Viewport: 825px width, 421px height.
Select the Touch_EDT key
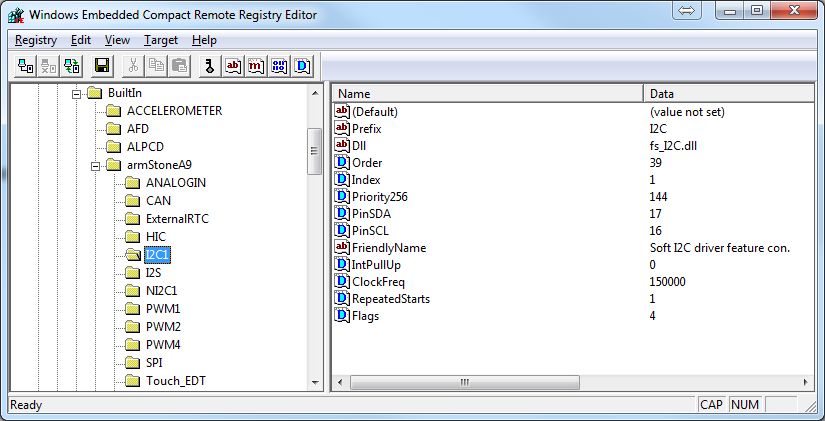coord(176,381)
